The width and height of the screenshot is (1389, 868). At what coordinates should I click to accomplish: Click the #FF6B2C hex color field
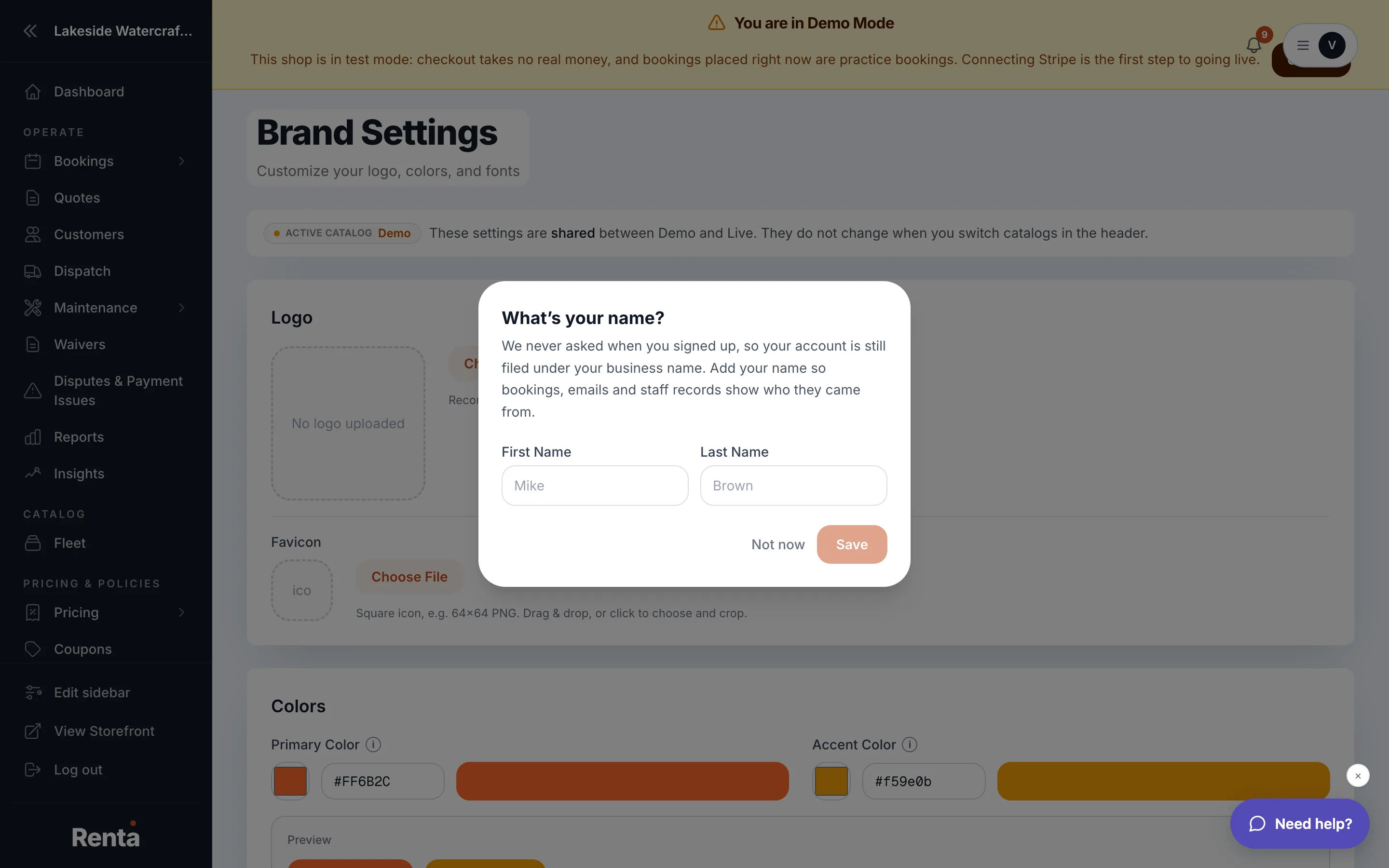pyautogui.click(x=383, y=781)
